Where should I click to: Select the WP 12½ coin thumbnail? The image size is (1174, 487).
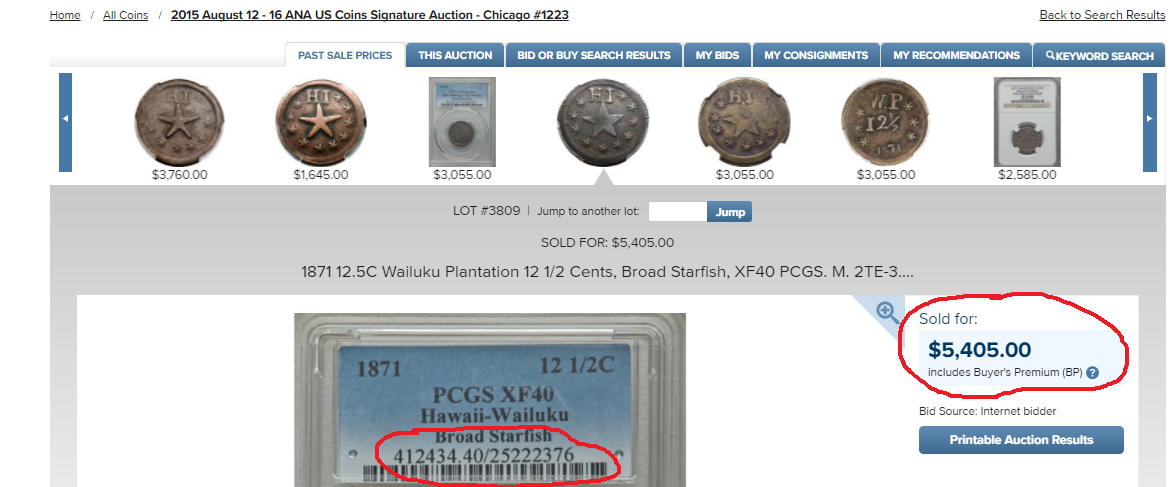point(885,122)
